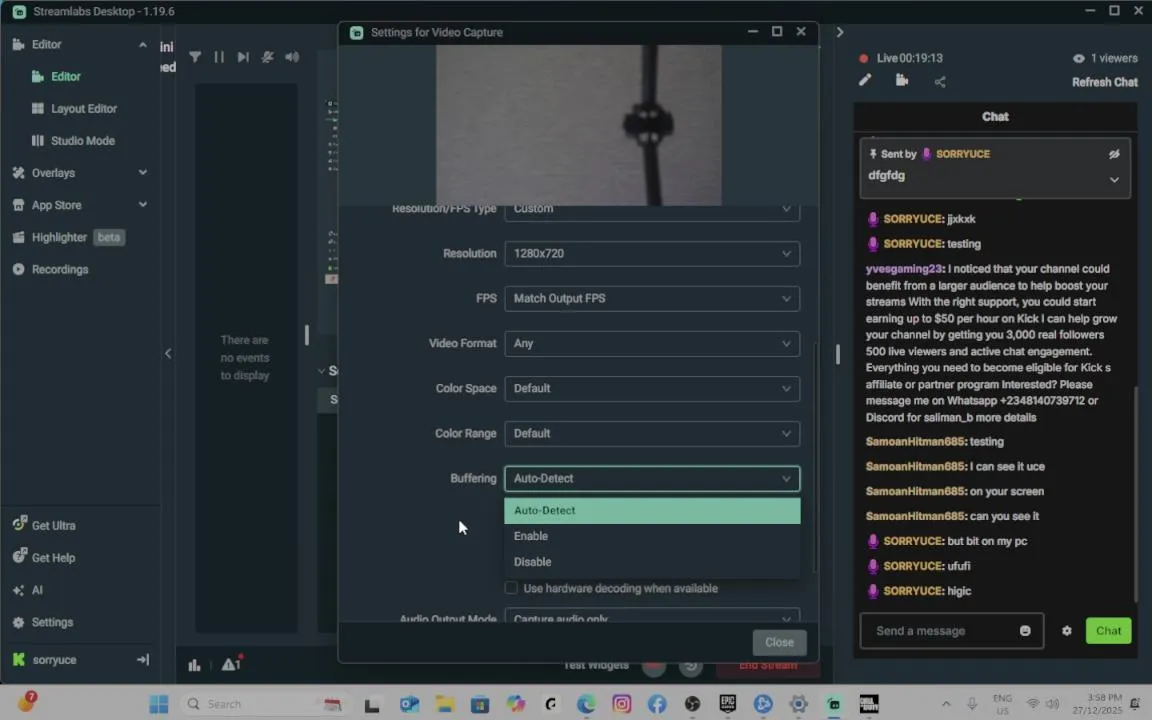The height and width of the screenshot is (720, 1152).
Task: Send the message with the green Chat button
Action: [x=1108, y=630]
